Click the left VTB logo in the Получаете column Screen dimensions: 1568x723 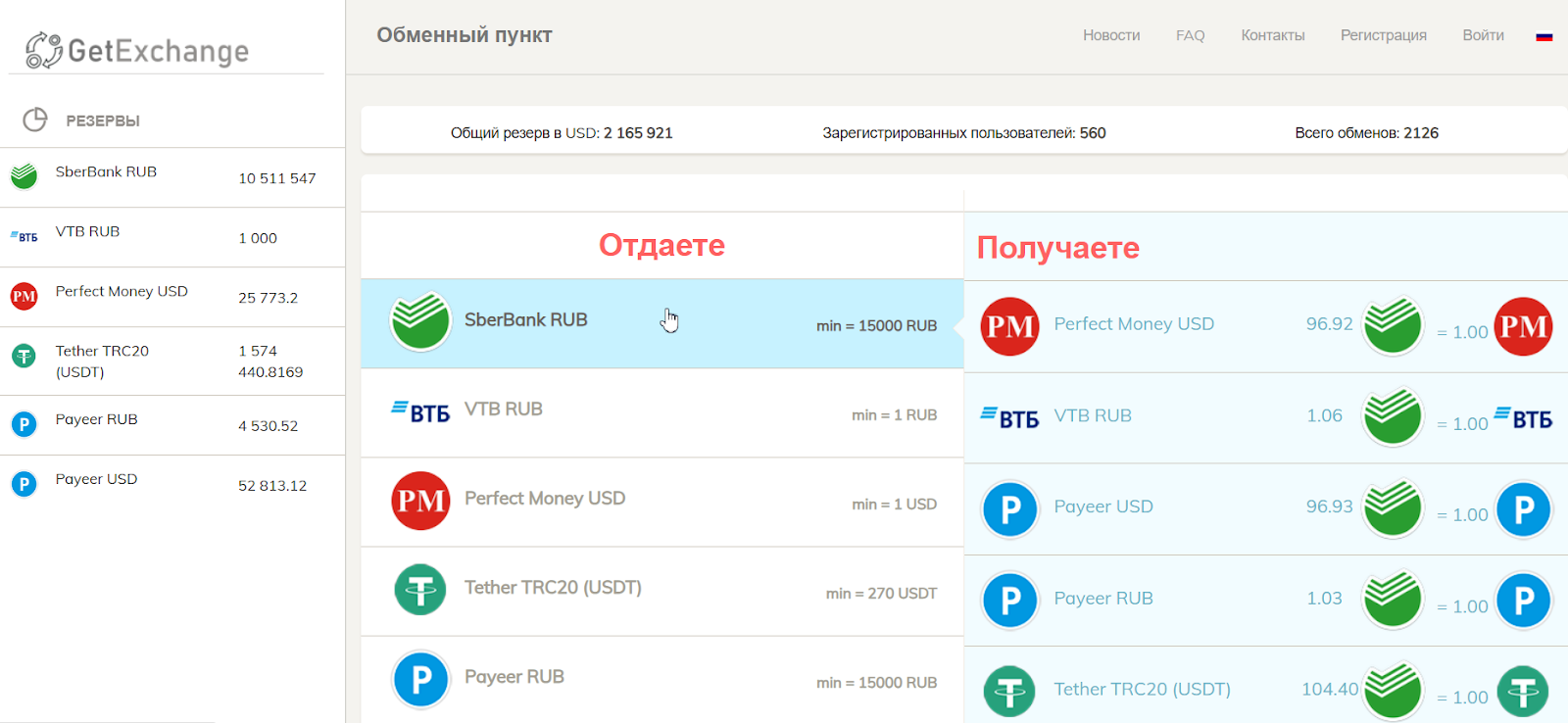tap(1010, 417)
